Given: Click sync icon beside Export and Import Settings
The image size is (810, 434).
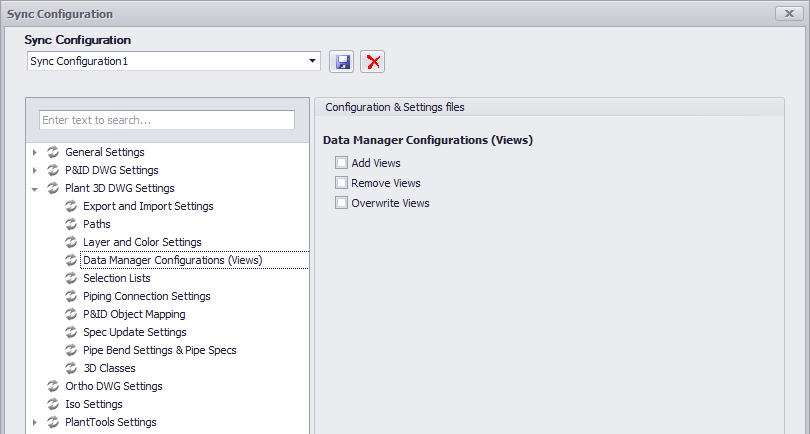Looking at the screenshot, I should click(71, 206).
